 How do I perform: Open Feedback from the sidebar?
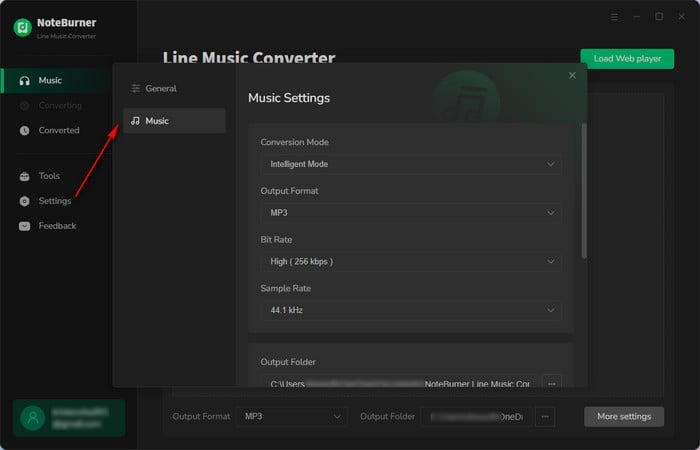(57, 226)
